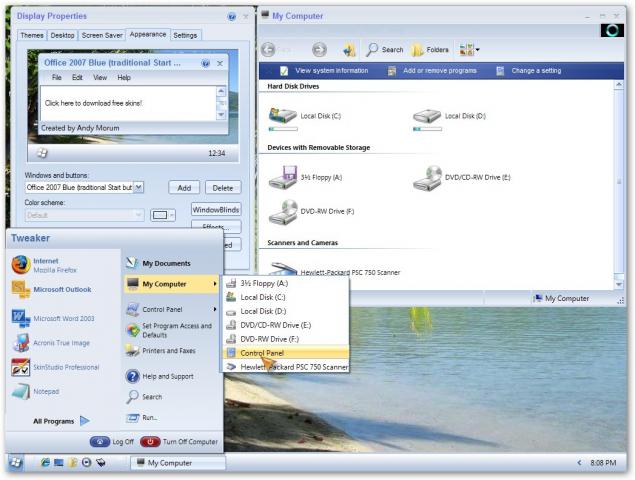Viewport: 635px width, 480px height.
Task: Open Notepad from start menu
Action: point(36,392)
